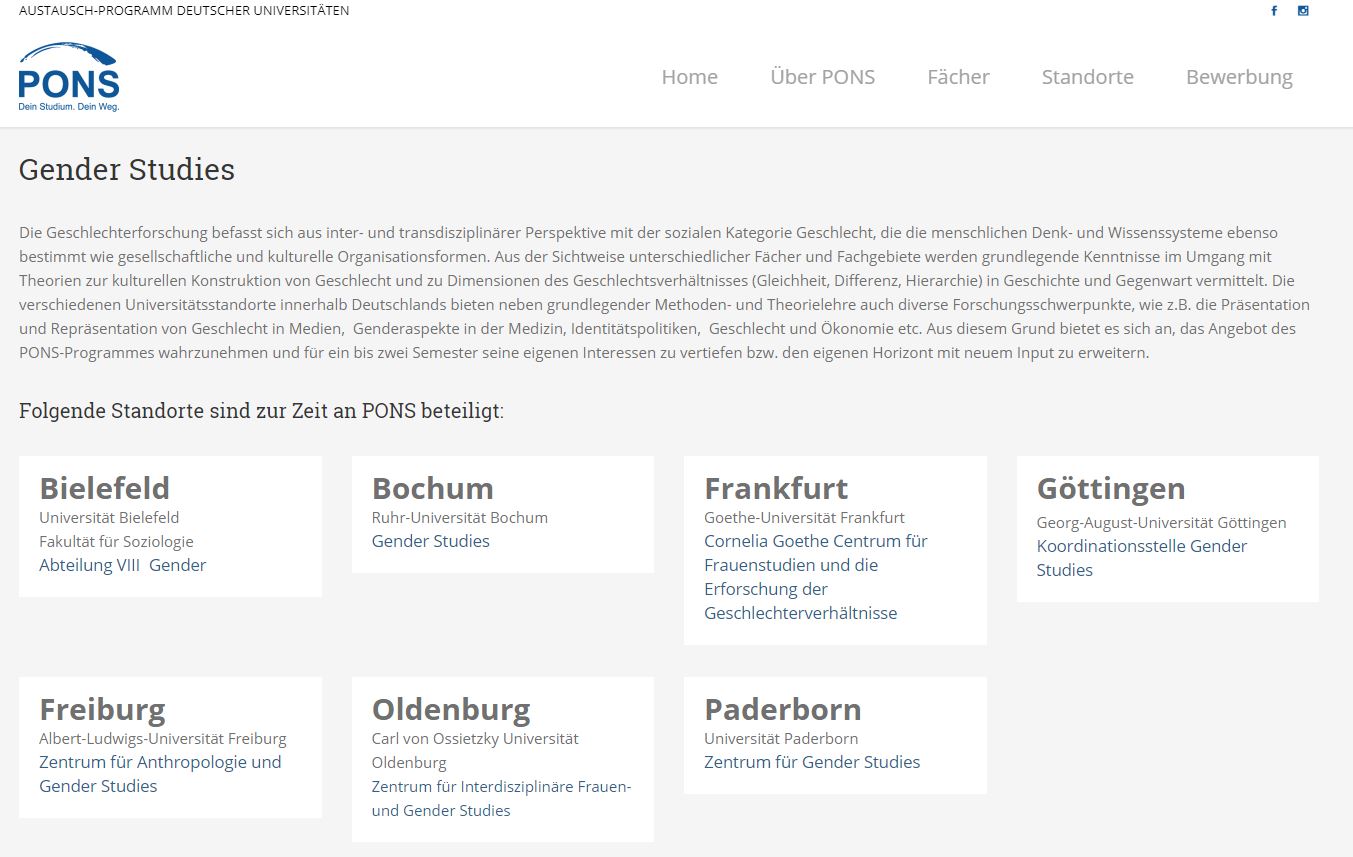Click the PONS logo
Viewport: 1353px width, 857px height.
pyautogui.click(x=69, y=77)
